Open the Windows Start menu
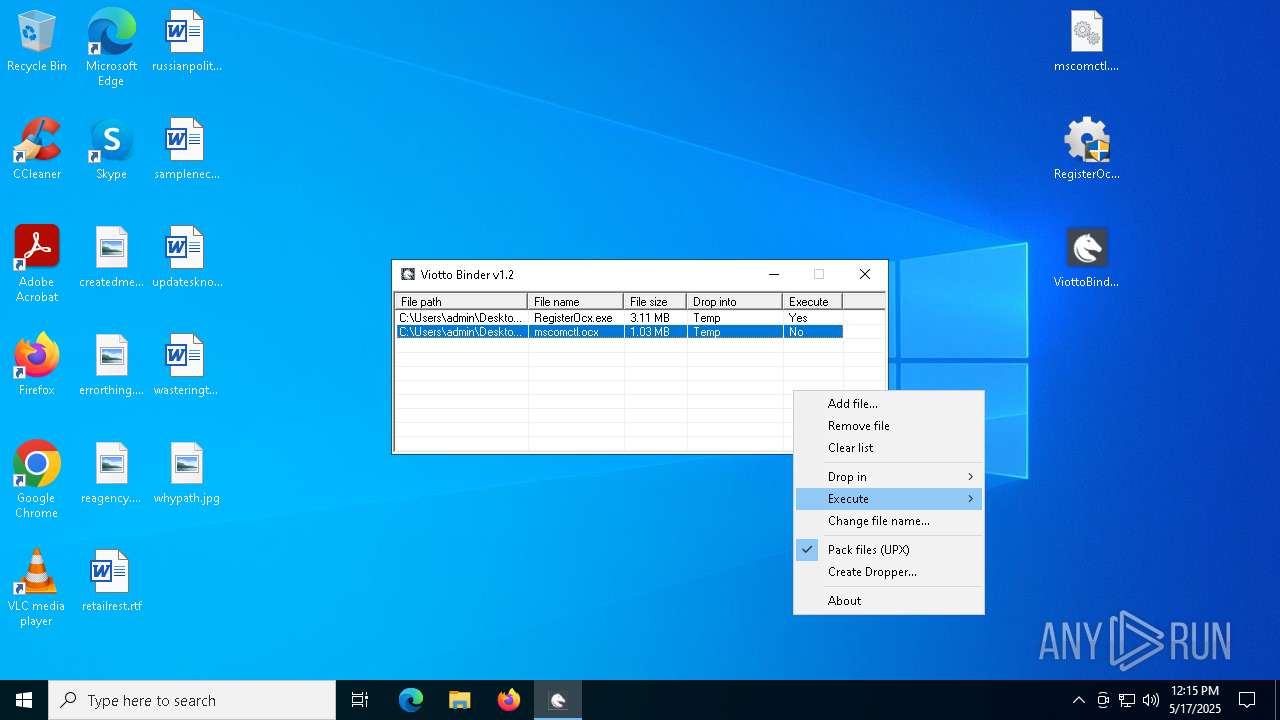Image resolution: width=1280 pixels, height=720 pixels. [24, 700]
